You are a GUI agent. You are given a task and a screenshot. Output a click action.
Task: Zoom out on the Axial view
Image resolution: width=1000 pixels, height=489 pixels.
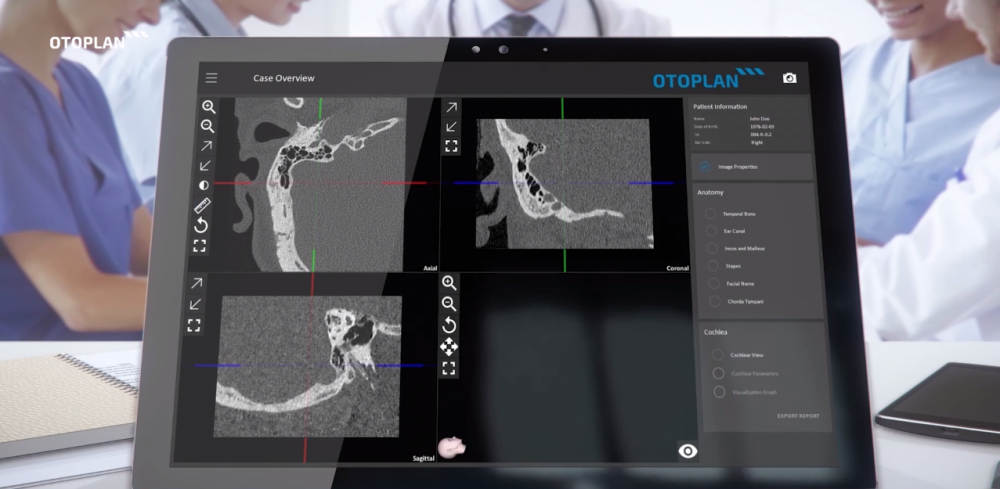(x=207, y=126)
